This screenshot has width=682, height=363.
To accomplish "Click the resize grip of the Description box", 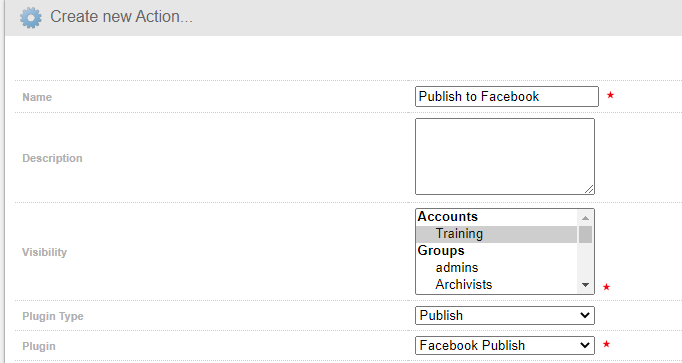I will pos(589,189).
